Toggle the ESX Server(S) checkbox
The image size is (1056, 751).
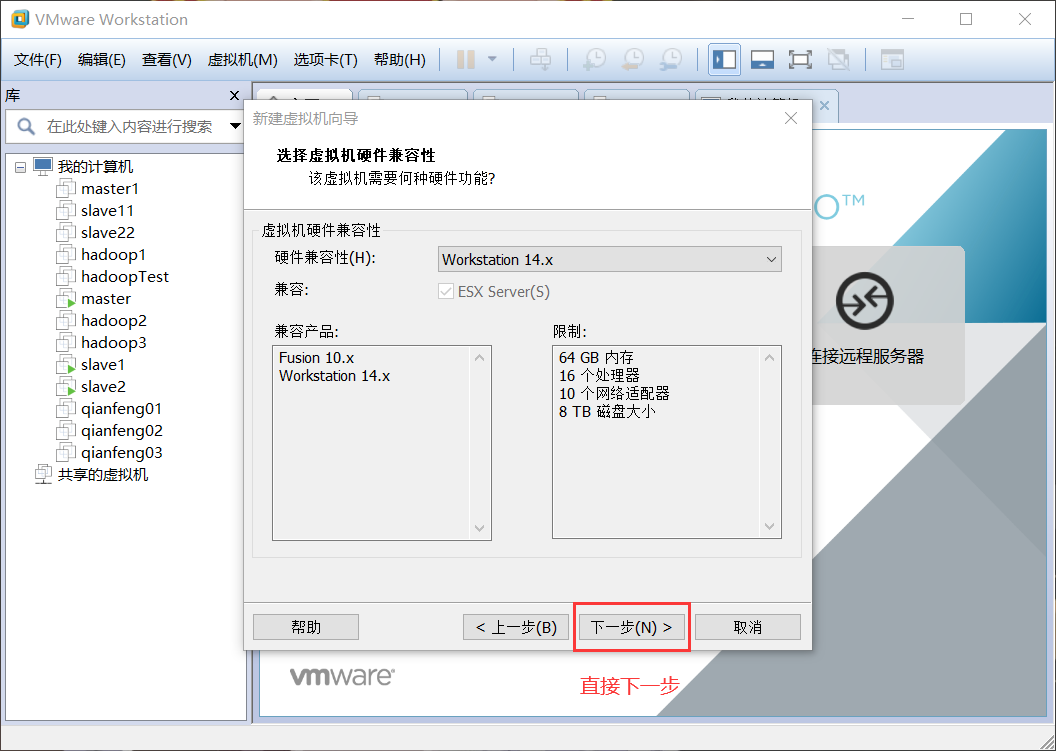[x=445, y=292]
